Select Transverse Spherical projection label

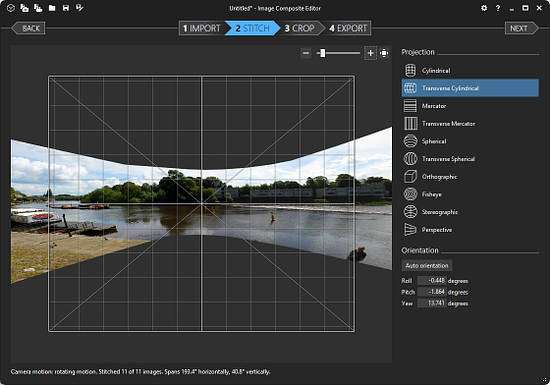448,159
